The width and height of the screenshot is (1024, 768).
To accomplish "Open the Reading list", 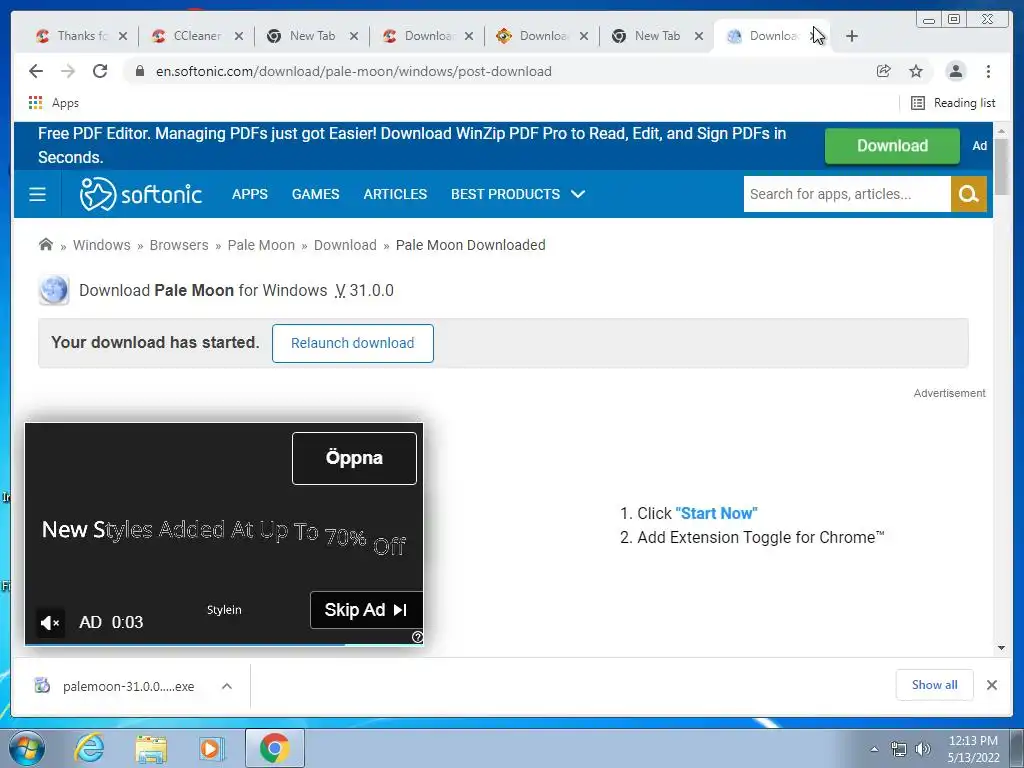I will point(953,103).
